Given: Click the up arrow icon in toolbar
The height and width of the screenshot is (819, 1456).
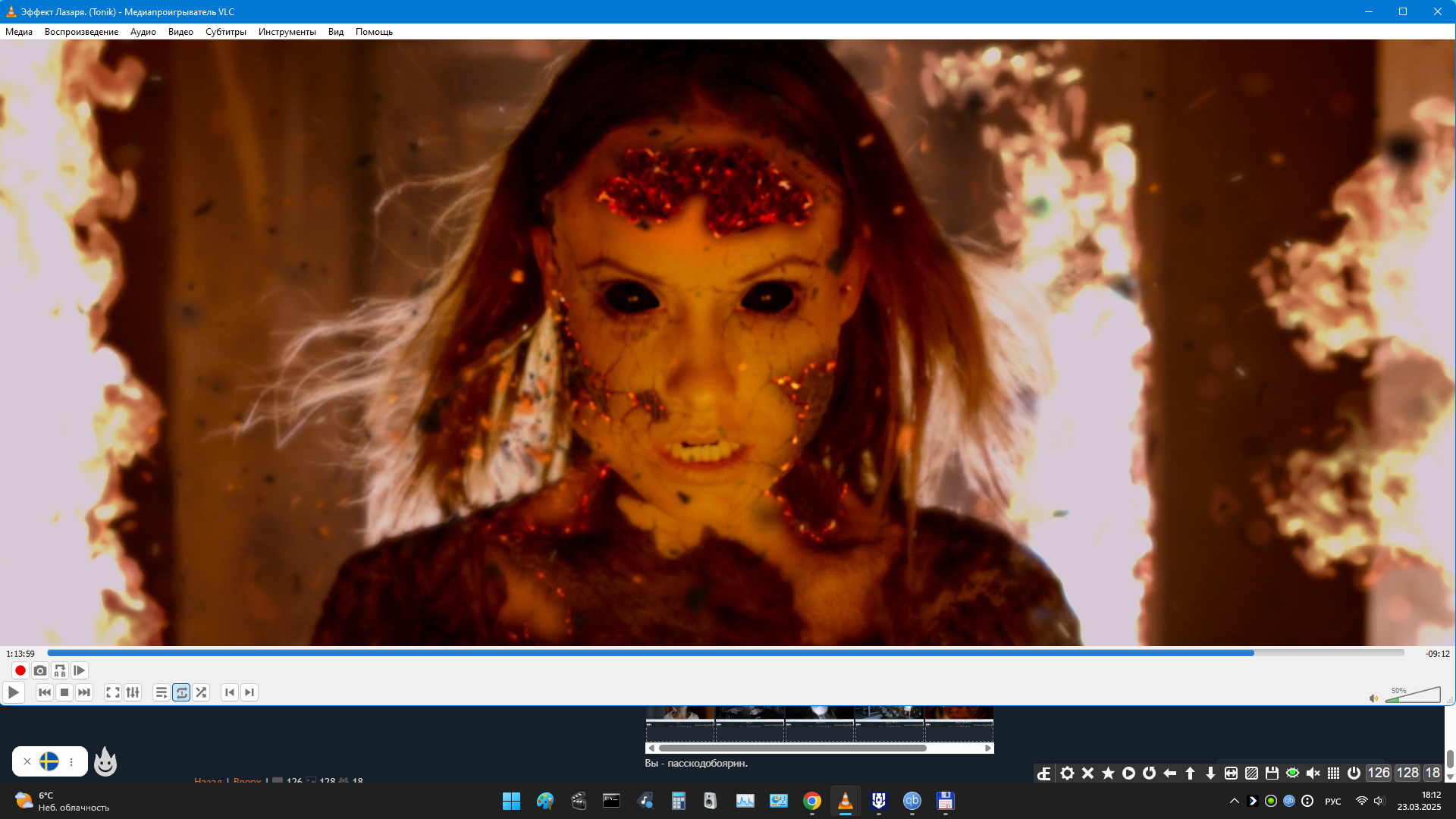Looking at the screenshot, I should coord(1190,773).
